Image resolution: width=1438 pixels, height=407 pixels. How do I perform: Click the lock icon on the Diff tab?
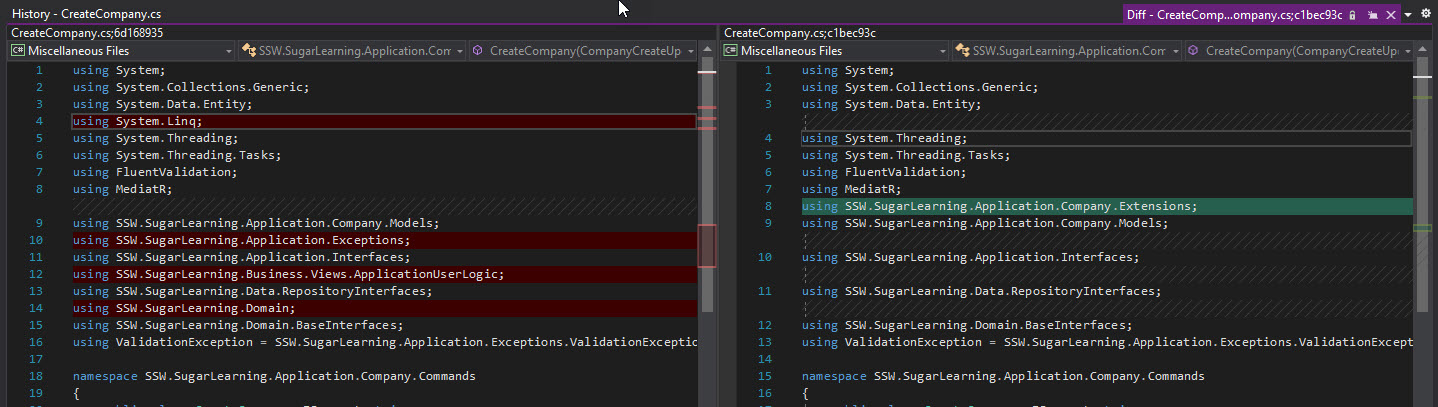click(1352, 15)
